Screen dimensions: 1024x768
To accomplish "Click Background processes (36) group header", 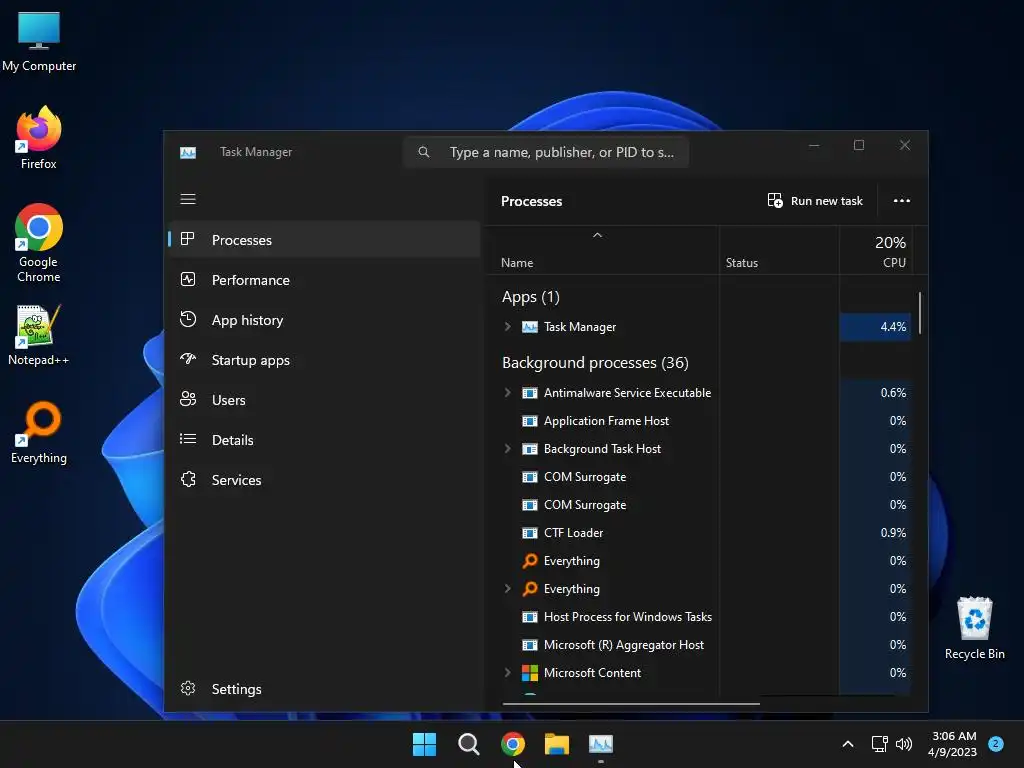I will coord(595,362).
